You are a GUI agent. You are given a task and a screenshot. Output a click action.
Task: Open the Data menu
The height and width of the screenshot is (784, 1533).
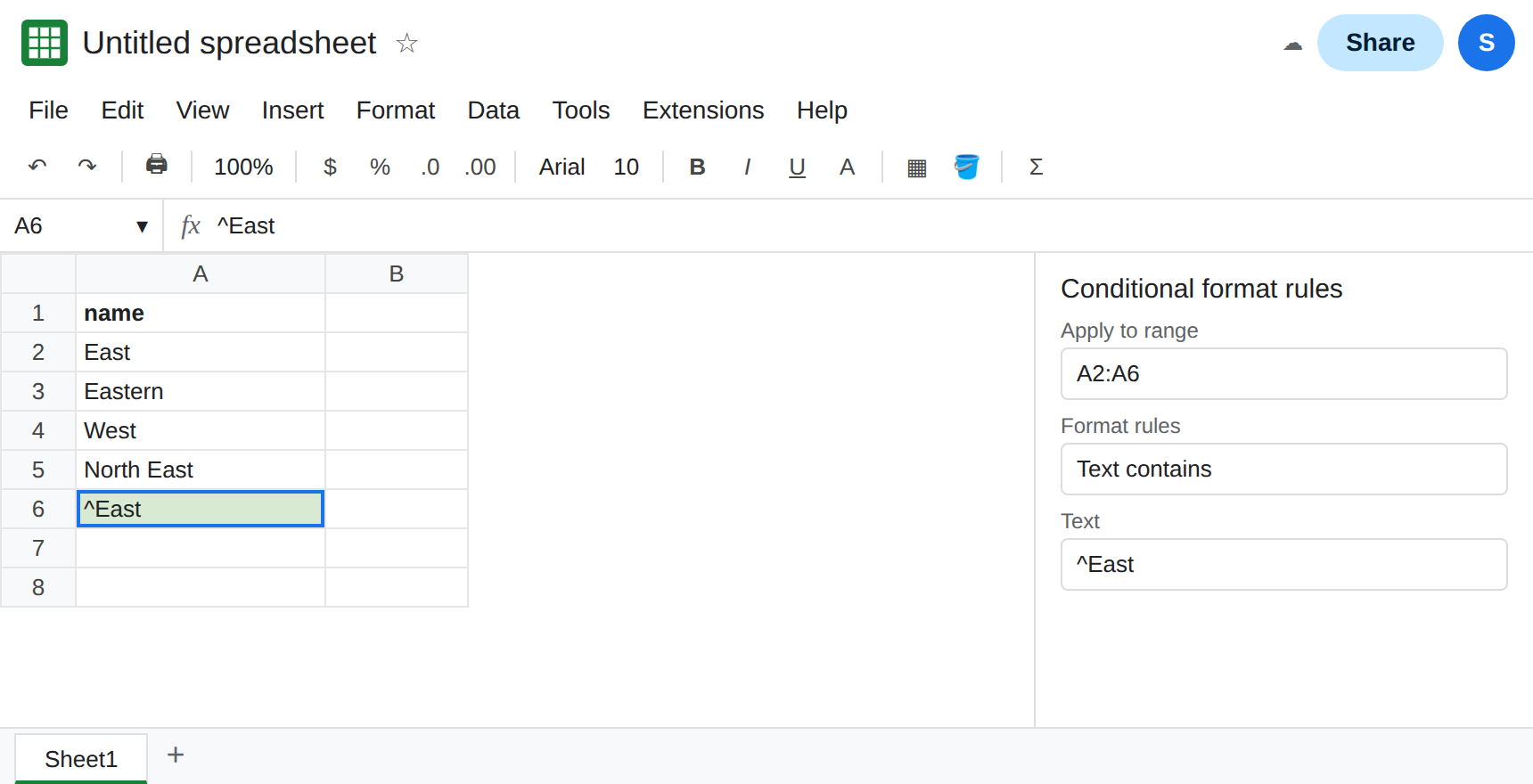click(493, 110)
